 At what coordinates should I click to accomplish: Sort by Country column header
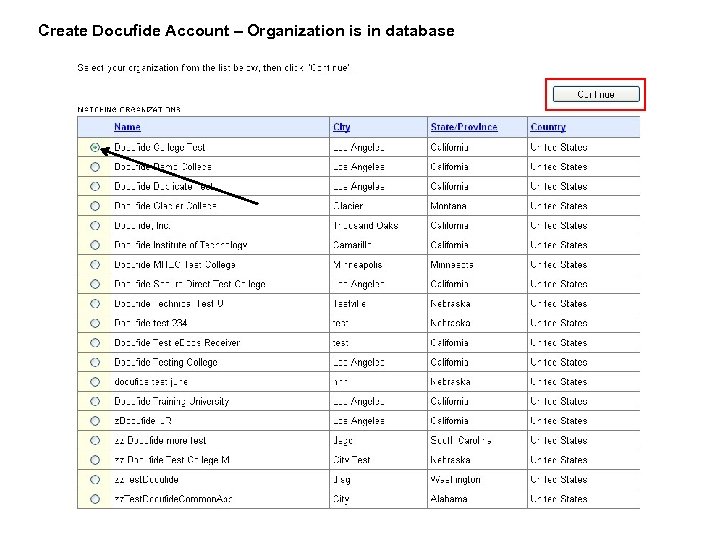click(548, 127)
